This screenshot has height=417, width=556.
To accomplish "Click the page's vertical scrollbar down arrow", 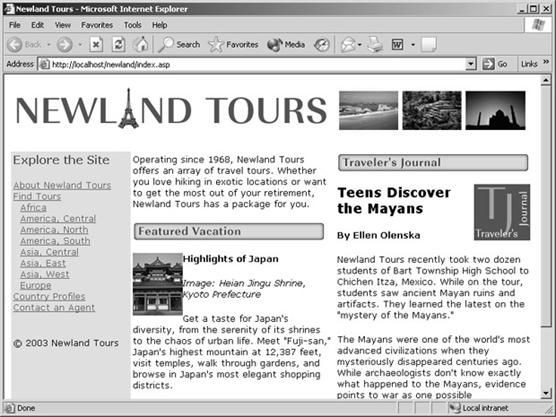I will tap(546, 393).
